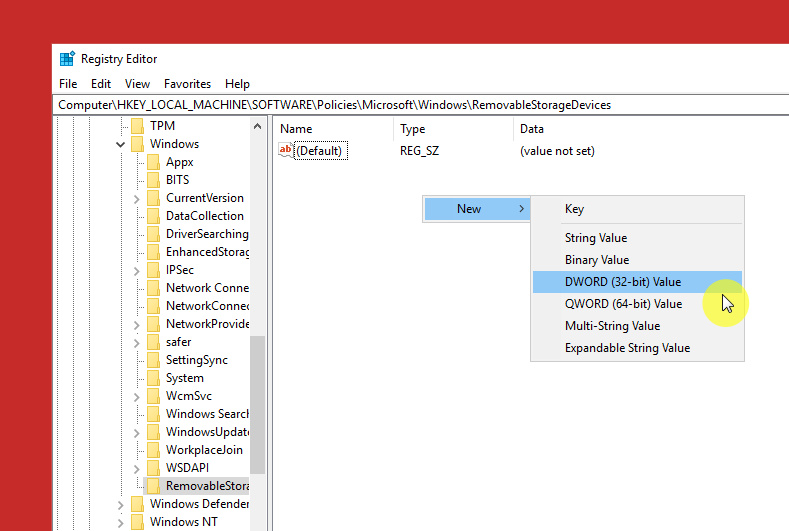Screen dimensions: 789x531
Task: Click the (Default) value string icon
Action: click(x=286, y=150)
